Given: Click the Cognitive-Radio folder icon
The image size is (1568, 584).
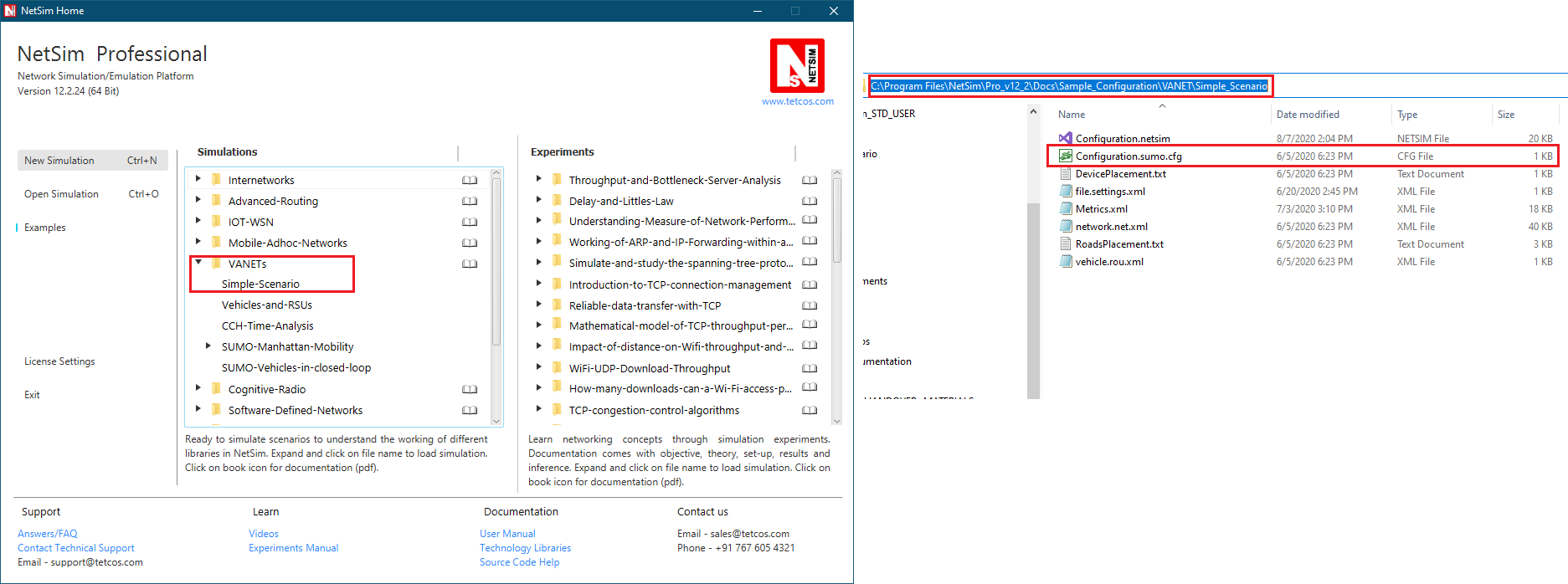Looking at the screenshot, I should [217, 388].
